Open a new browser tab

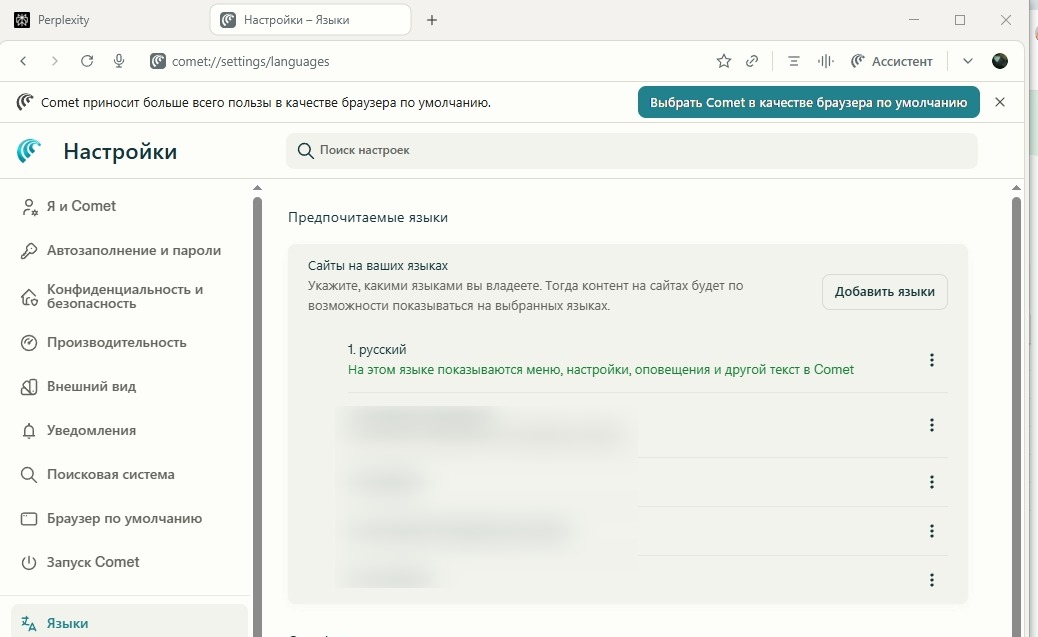[x=432, y=20]
